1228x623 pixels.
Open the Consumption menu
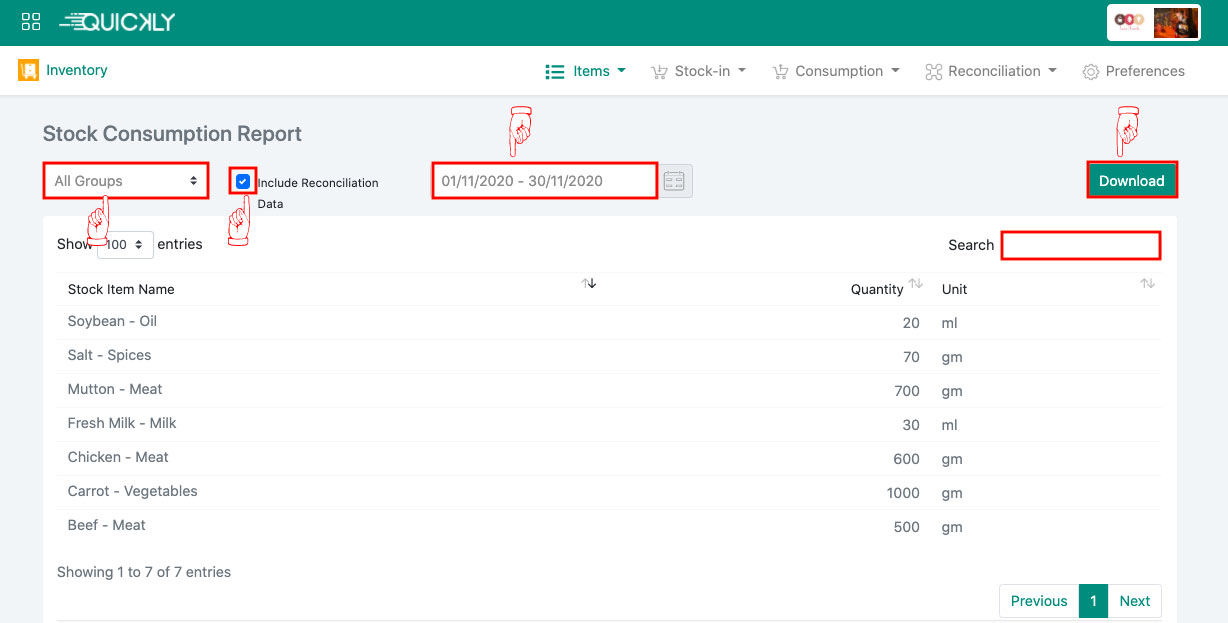pos(836,71)
